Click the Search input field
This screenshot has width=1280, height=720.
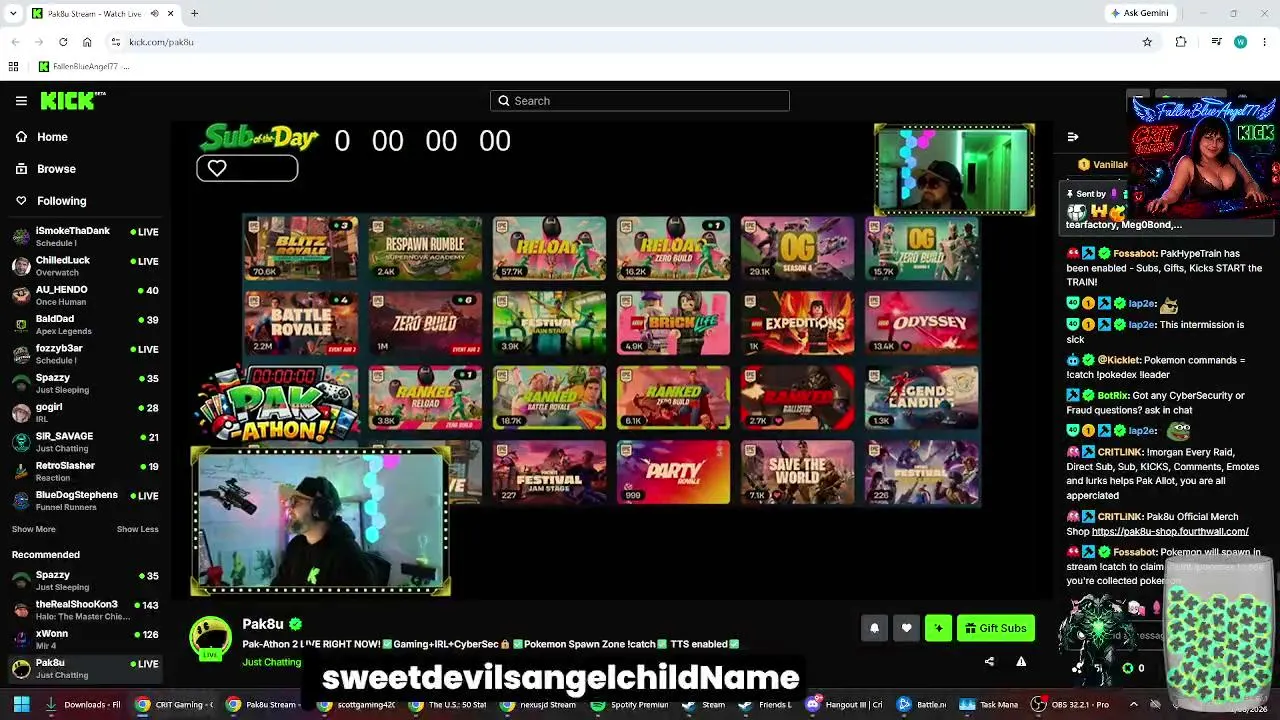[x=640, y=101]
